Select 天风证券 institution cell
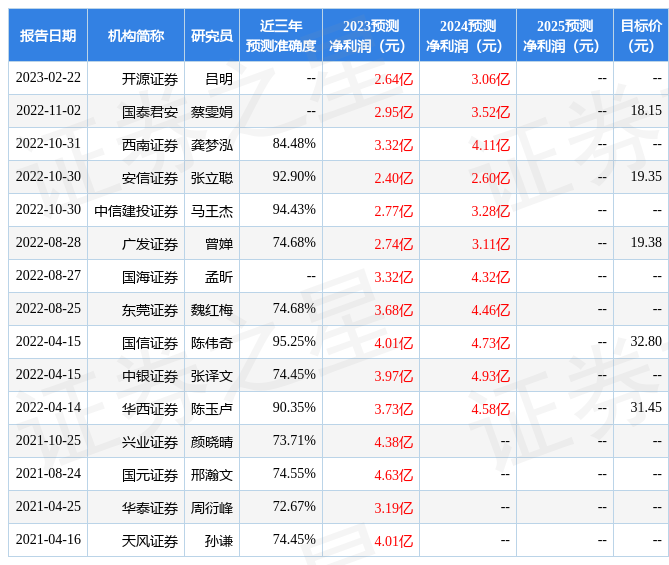Viewport: 669px width, 565px height. pyautogui.click(x=150, y=541)
